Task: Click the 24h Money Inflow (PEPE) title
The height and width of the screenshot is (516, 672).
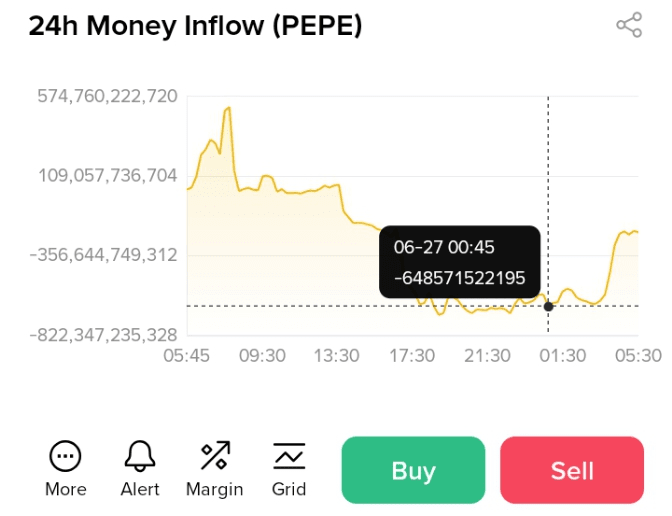Action: [x=195, y=27]
